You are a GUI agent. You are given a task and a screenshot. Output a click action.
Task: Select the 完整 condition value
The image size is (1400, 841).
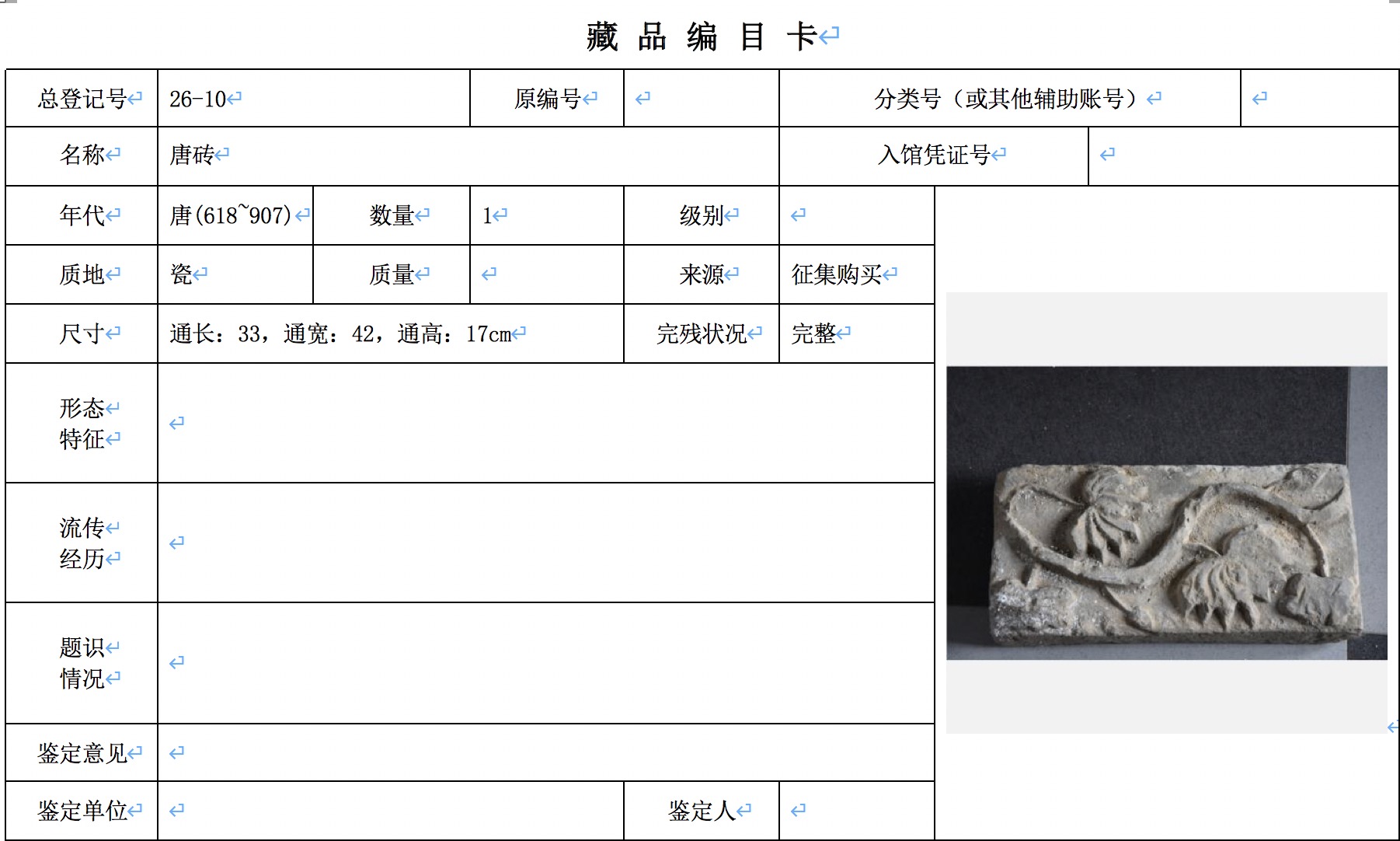tap(813, 333)
